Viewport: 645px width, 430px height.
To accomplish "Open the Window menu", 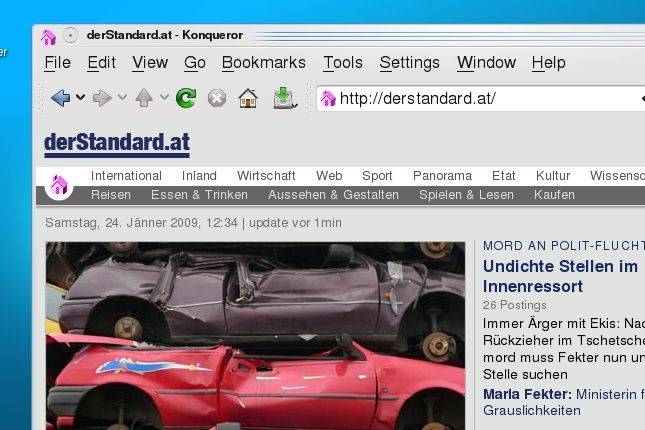I will pos(486,63).
